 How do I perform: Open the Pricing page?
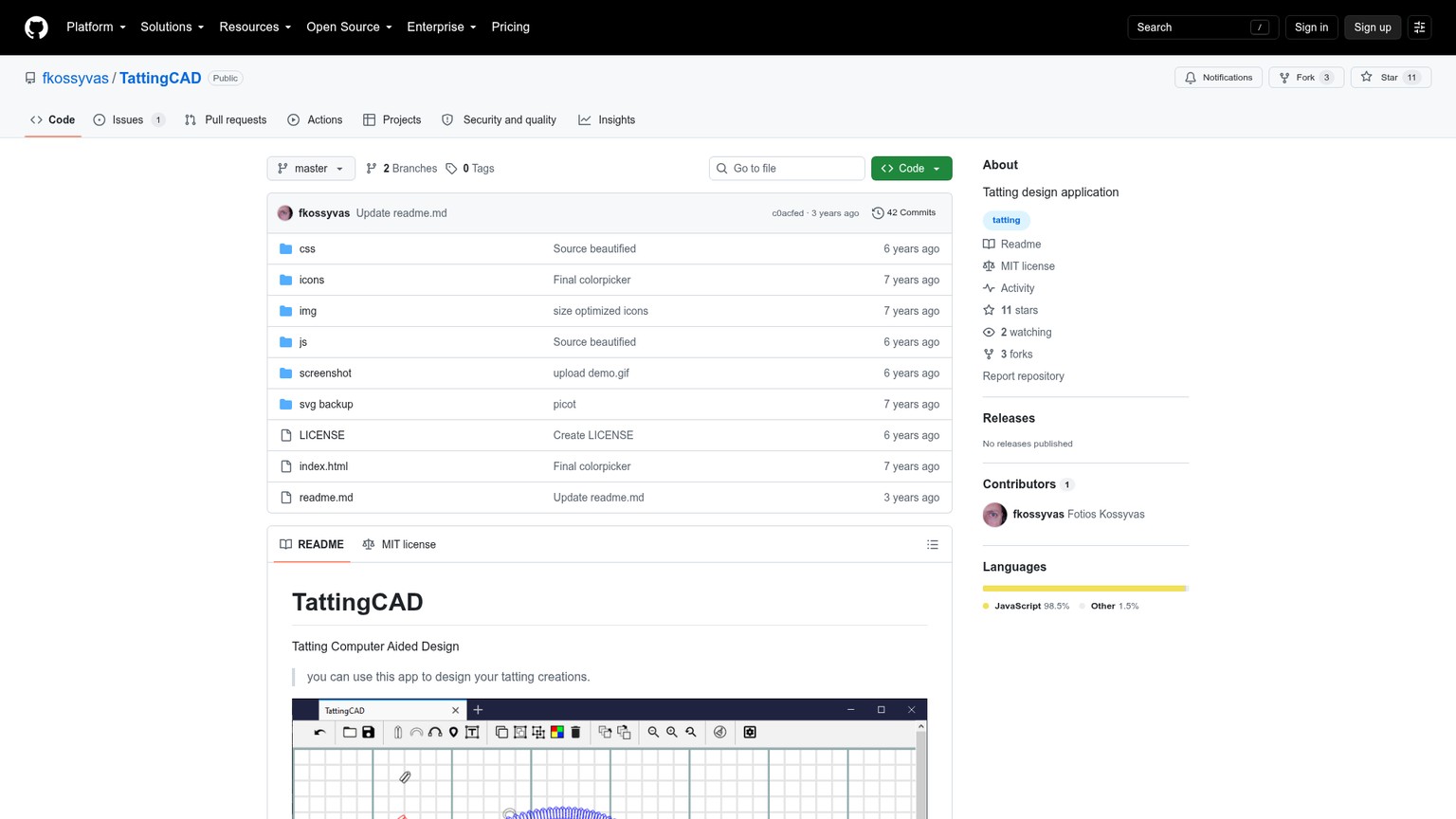point(510,27)
